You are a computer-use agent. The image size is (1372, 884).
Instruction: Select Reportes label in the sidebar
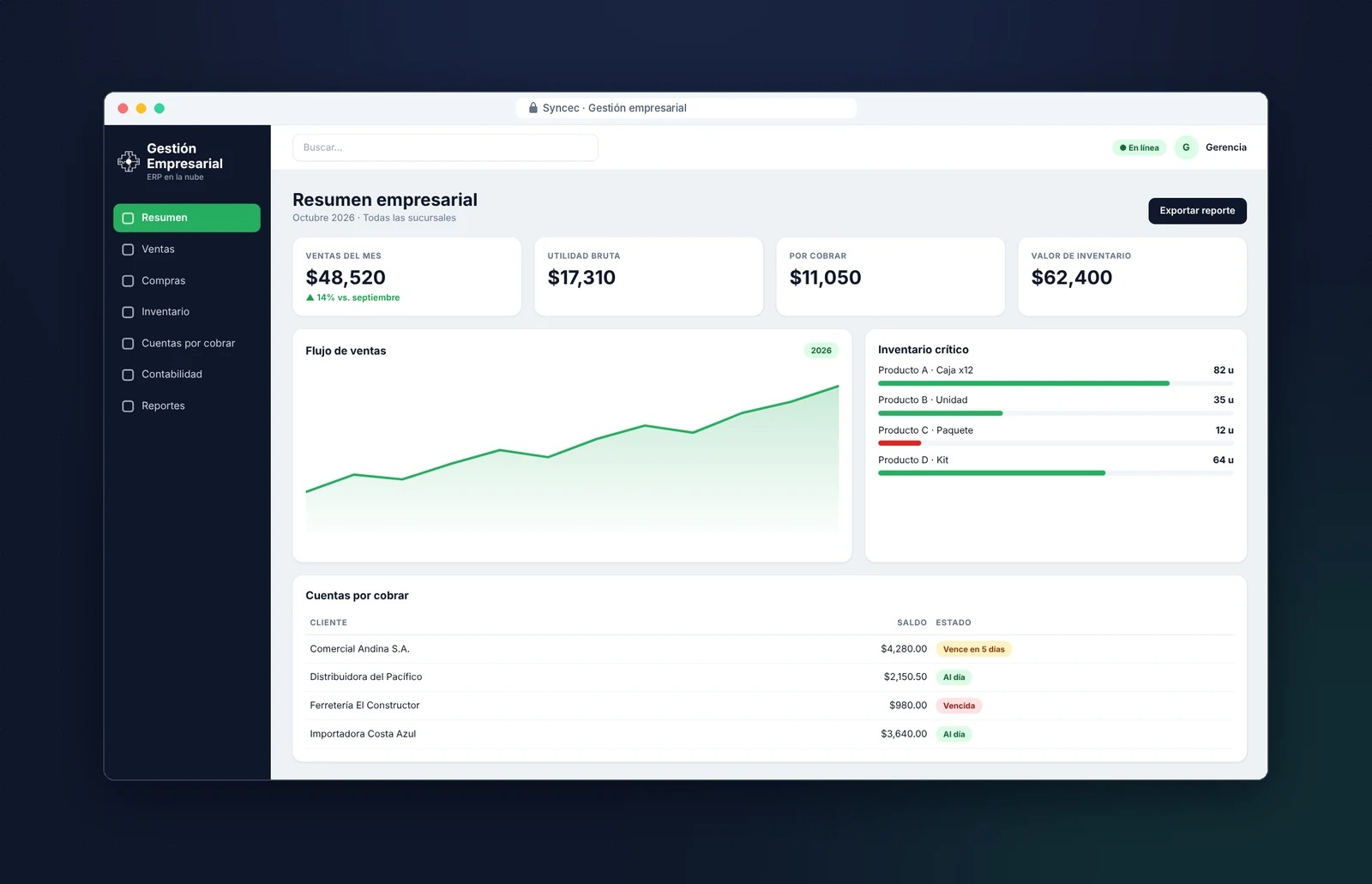(163, 406)
